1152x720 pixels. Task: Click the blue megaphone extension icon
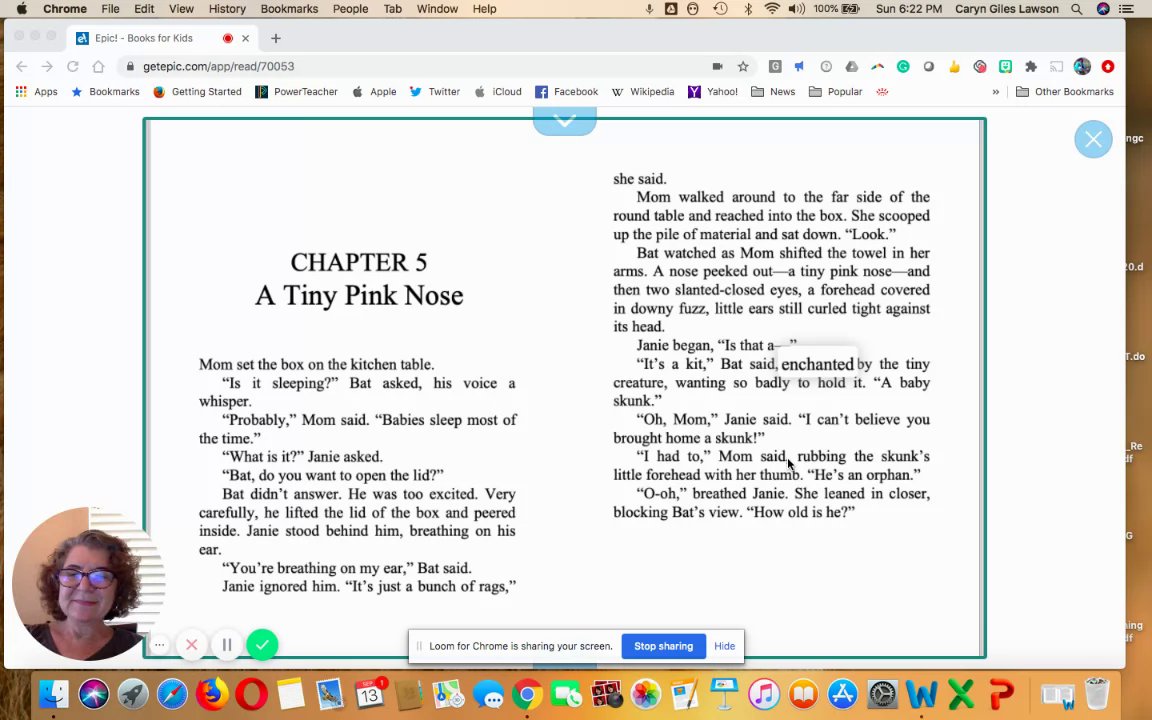pos(799,66)
